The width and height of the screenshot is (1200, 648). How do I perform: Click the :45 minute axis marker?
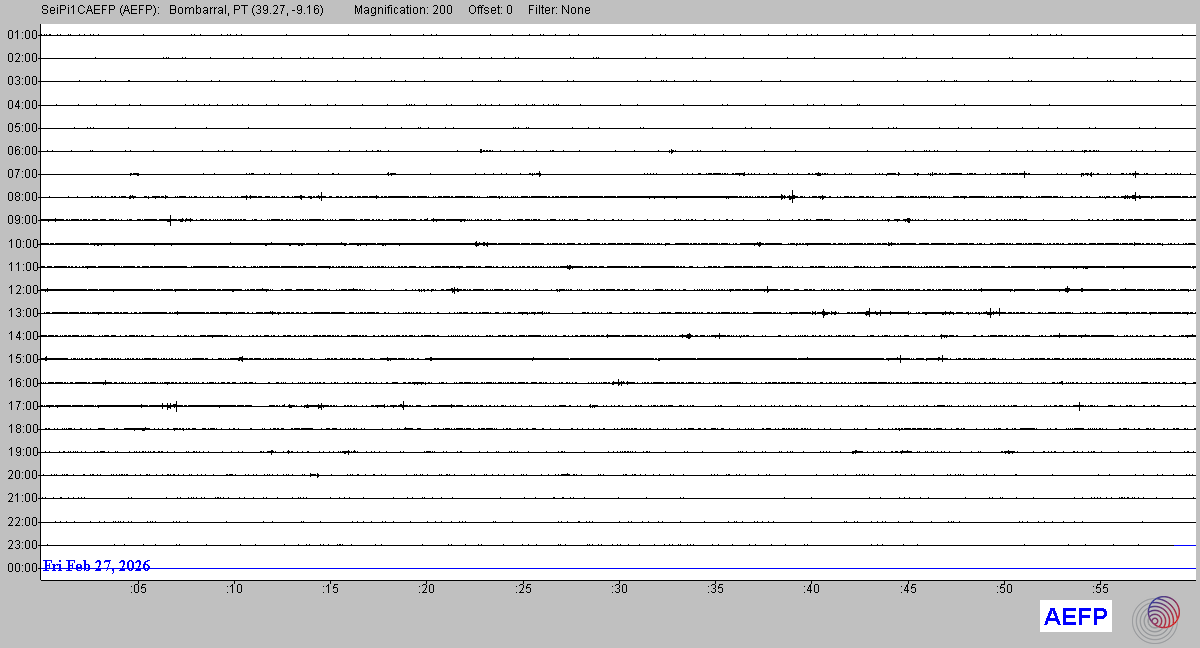908,589
